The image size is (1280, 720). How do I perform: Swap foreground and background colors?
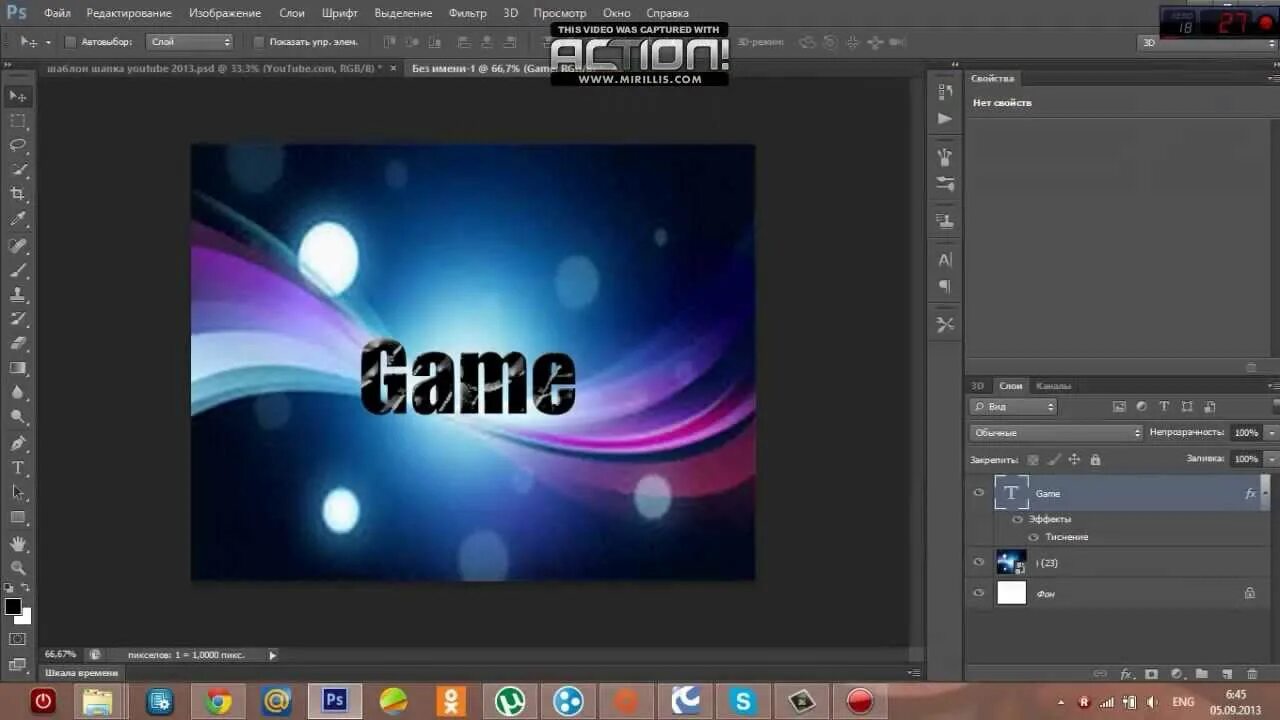coord(26,588)
